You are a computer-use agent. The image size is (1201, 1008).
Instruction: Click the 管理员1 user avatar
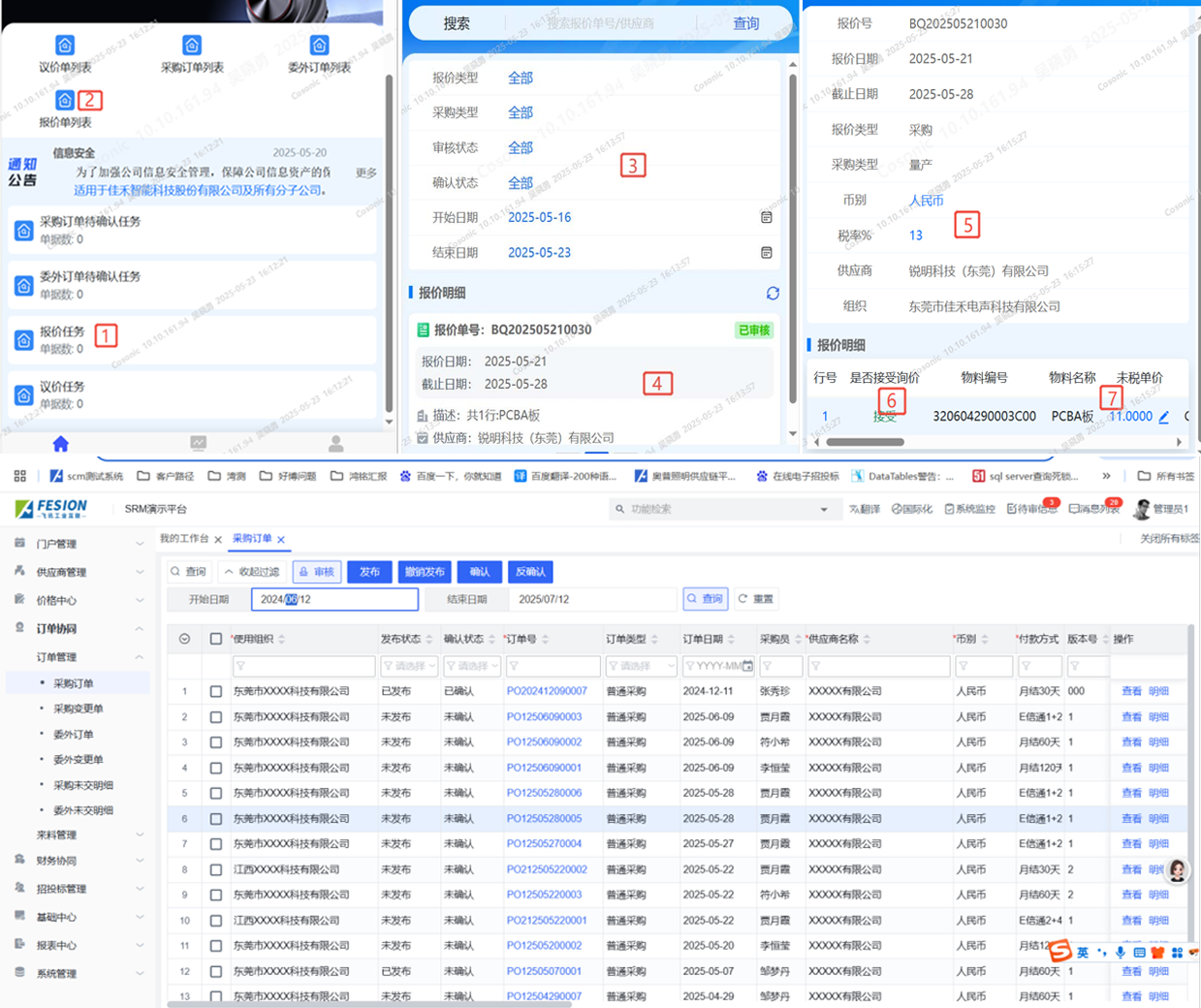(x=1142, y=509)
